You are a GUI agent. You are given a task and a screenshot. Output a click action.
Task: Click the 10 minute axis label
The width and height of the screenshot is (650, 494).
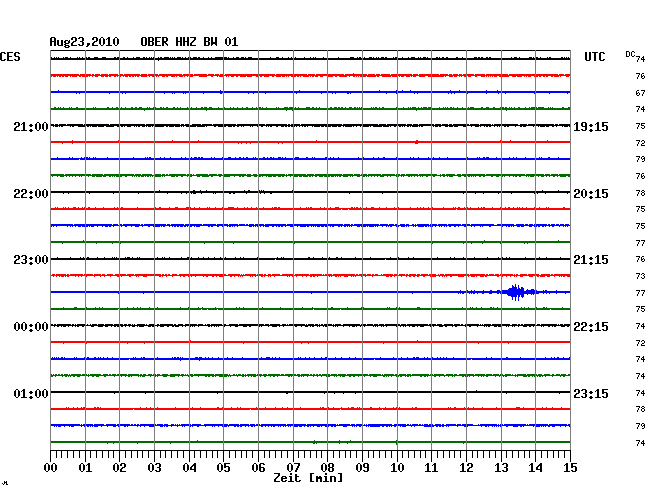(397, 467)
